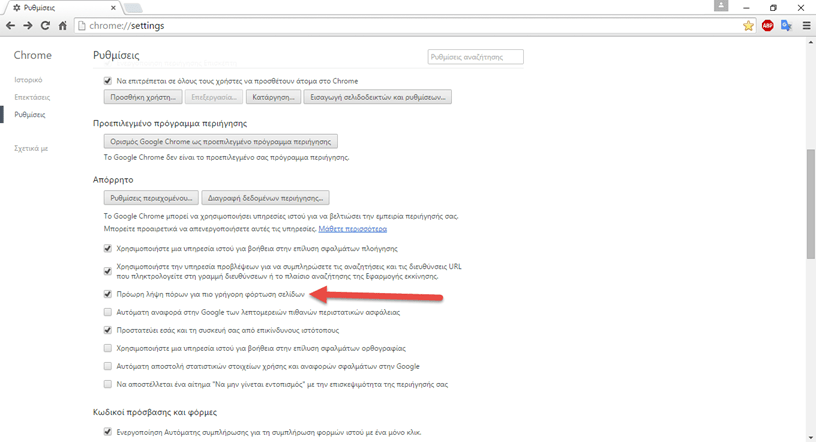Click the Προεπιλεγμένο πρόγραμμα περιήγησης heading
Screen dimensions: 816x442
(170, 123)
